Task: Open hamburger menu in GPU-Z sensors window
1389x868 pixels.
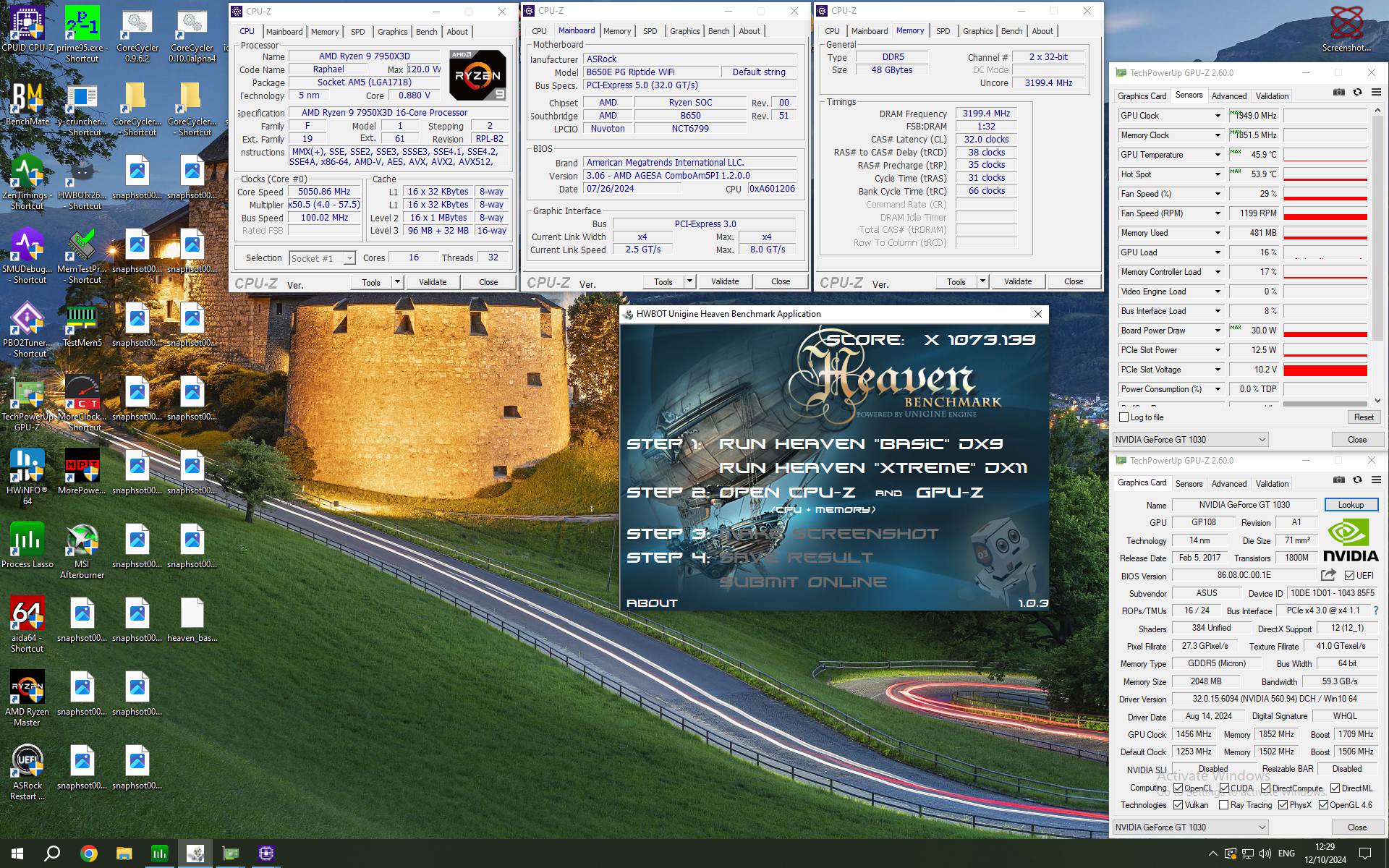Action: [x=1376, y=93]
